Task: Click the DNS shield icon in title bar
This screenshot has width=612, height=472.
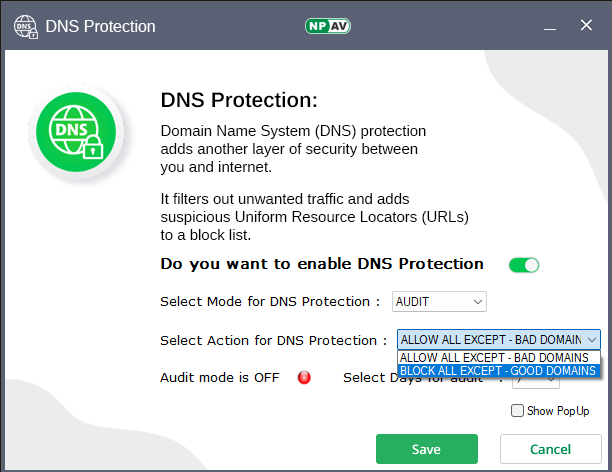Action: (25, 26)
